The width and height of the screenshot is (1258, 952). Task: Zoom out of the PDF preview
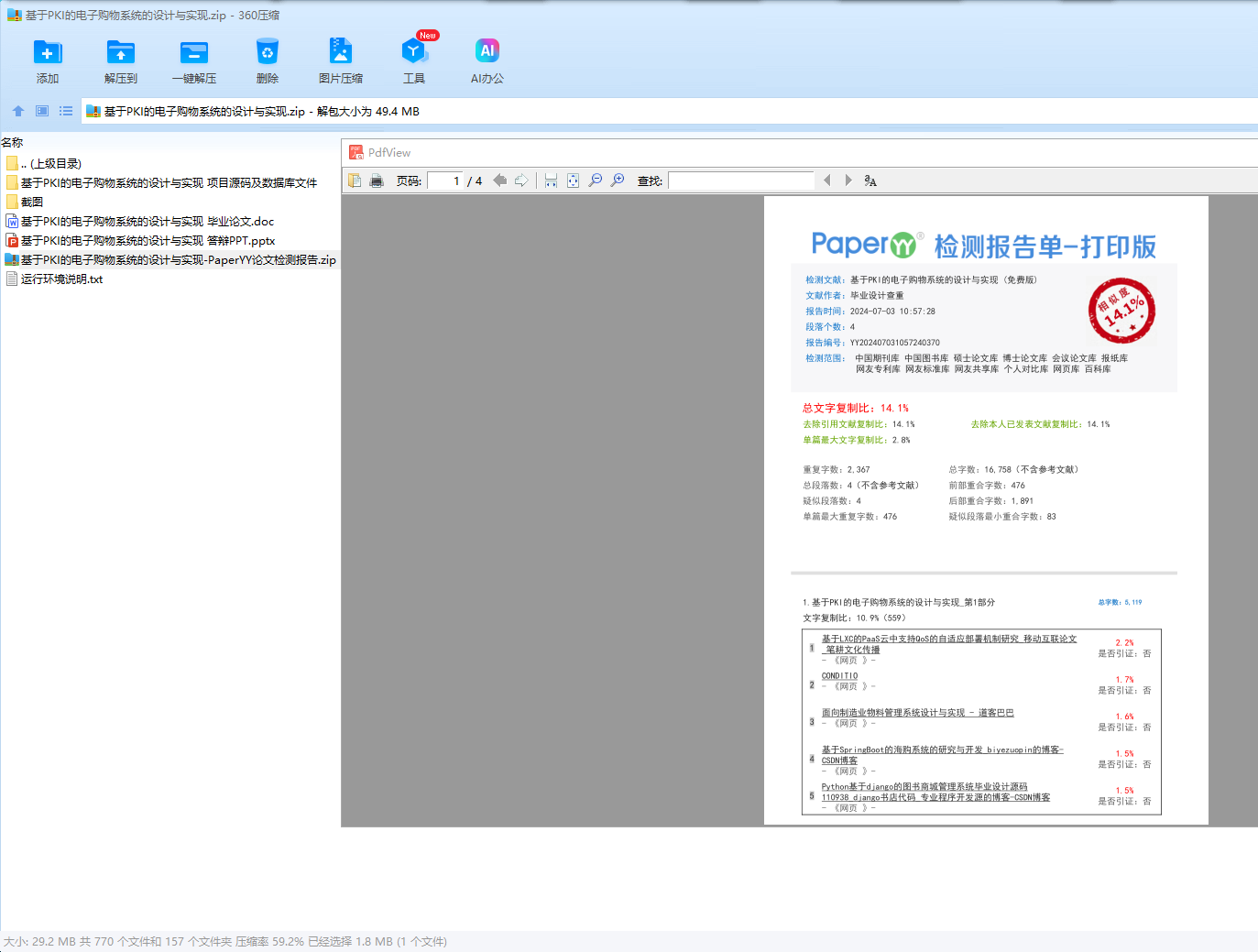[596, 181]
